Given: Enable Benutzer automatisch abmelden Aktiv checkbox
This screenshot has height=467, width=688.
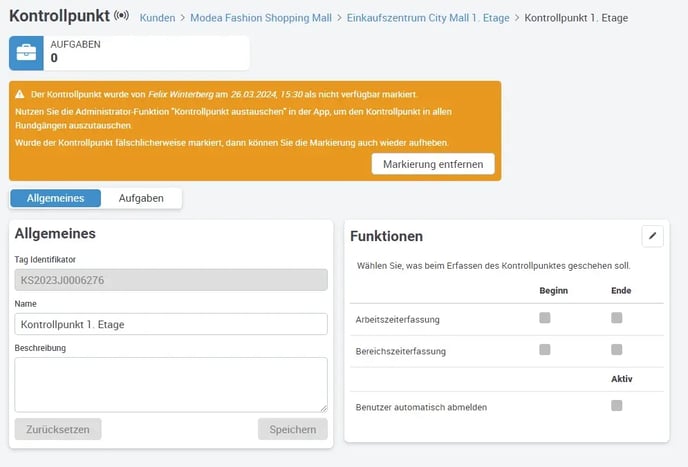Looking at the screenshot, I should 616,406.
